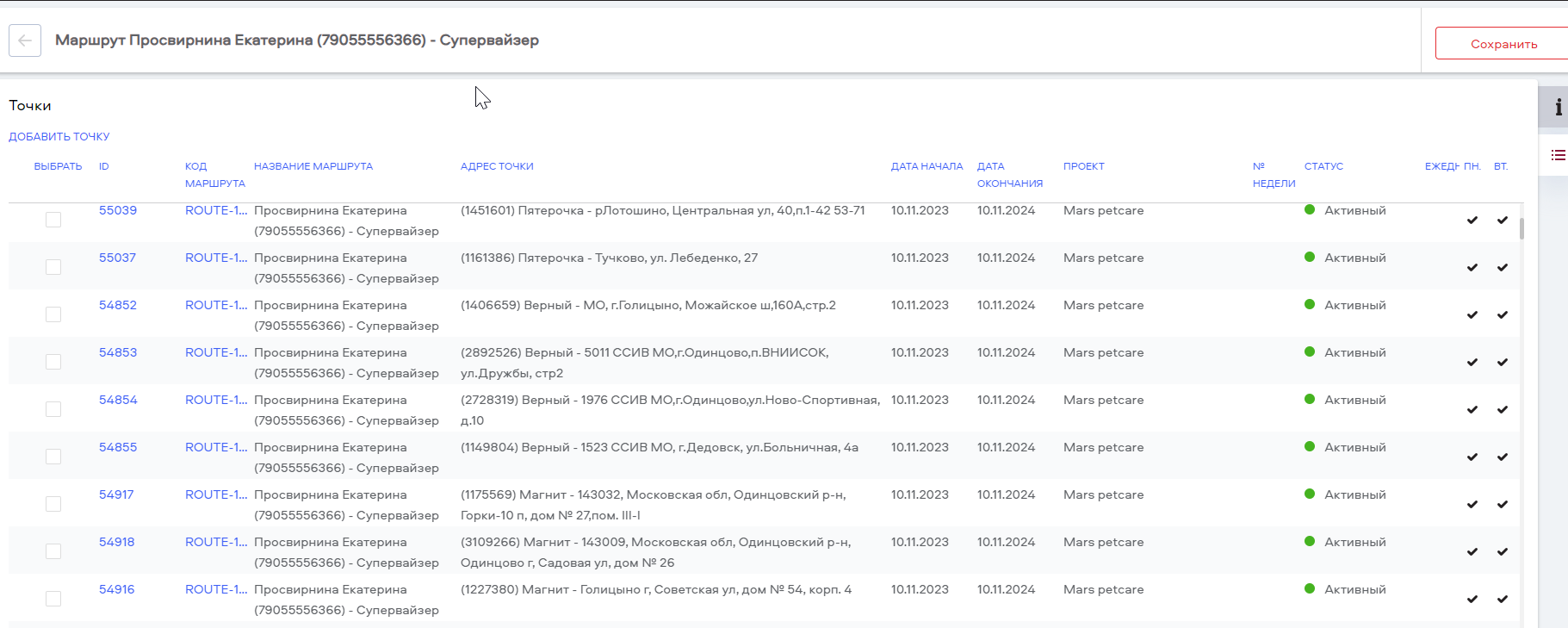Click Дата окончания column header
The height and width of the screenshot is (628, 1568).
point(1009,175)
